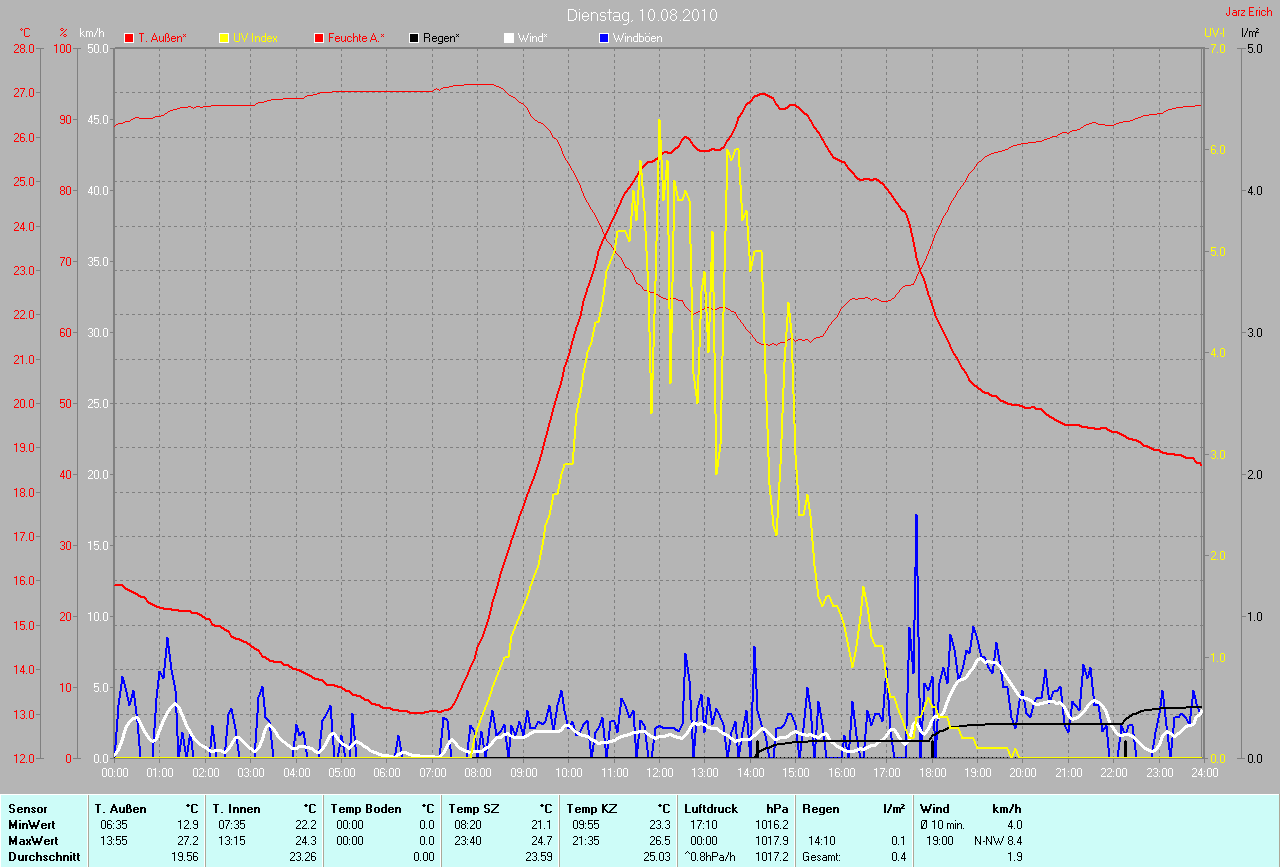The height and width of the screenshot is (867, 1280).
Task: Click the 'UV-I' axis unit label
Action: [1215, 33]
